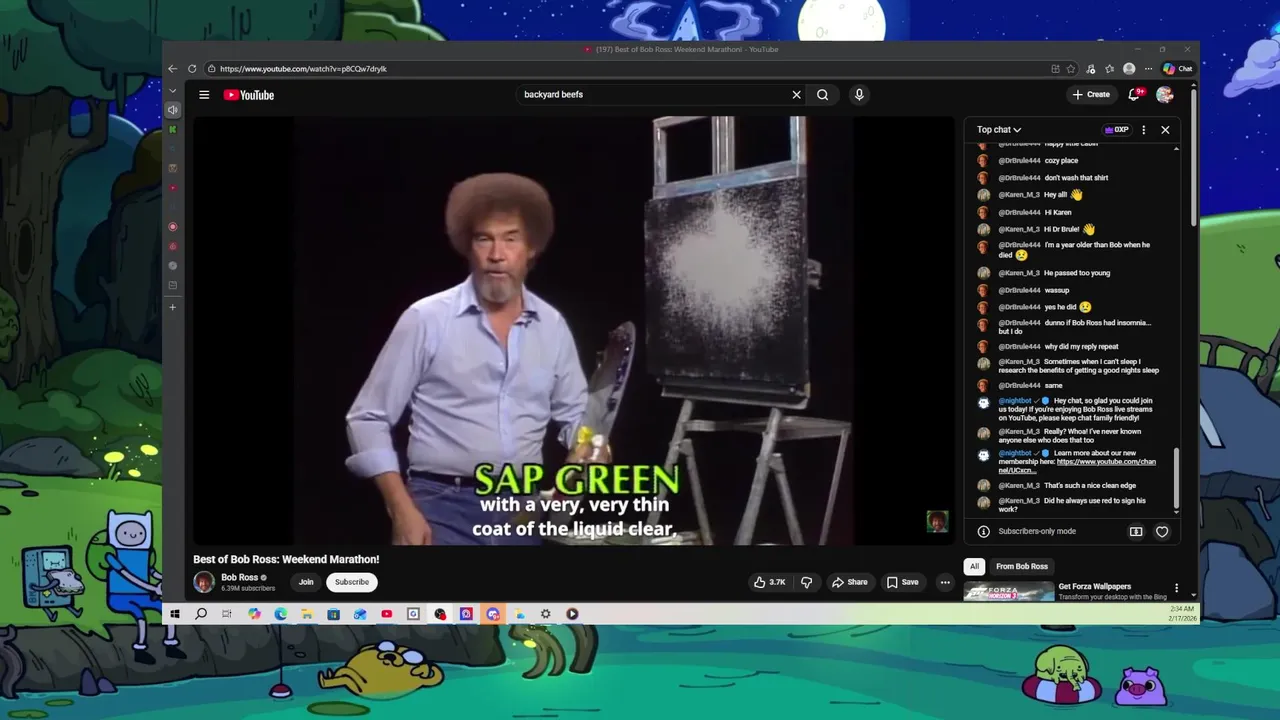Select the All filter chip
This screenshot has height=720, width=1280.
(x=974, y=566)
